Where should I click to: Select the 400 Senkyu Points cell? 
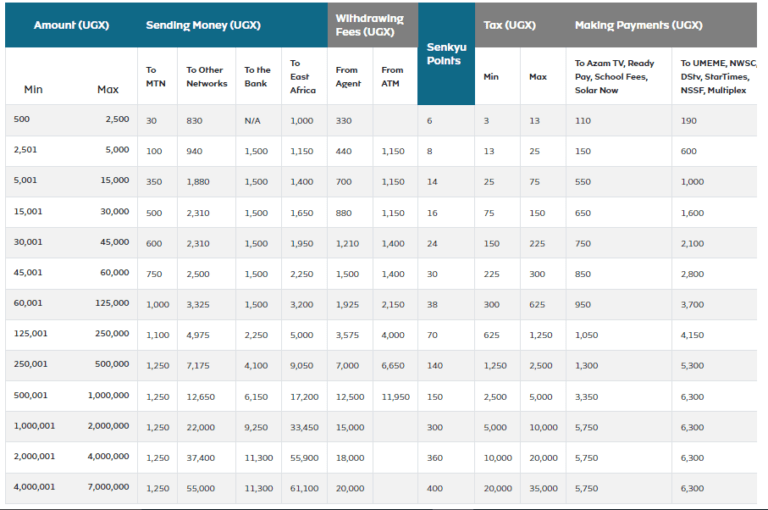tap(432, 487)
